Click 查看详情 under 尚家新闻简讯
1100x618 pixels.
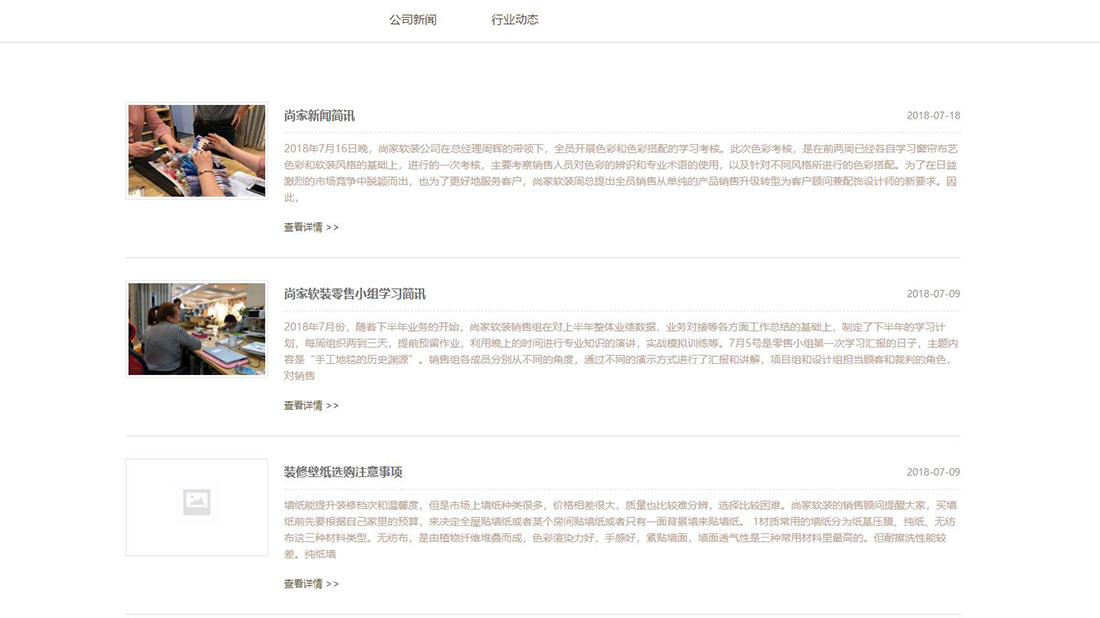click(303, 228)
